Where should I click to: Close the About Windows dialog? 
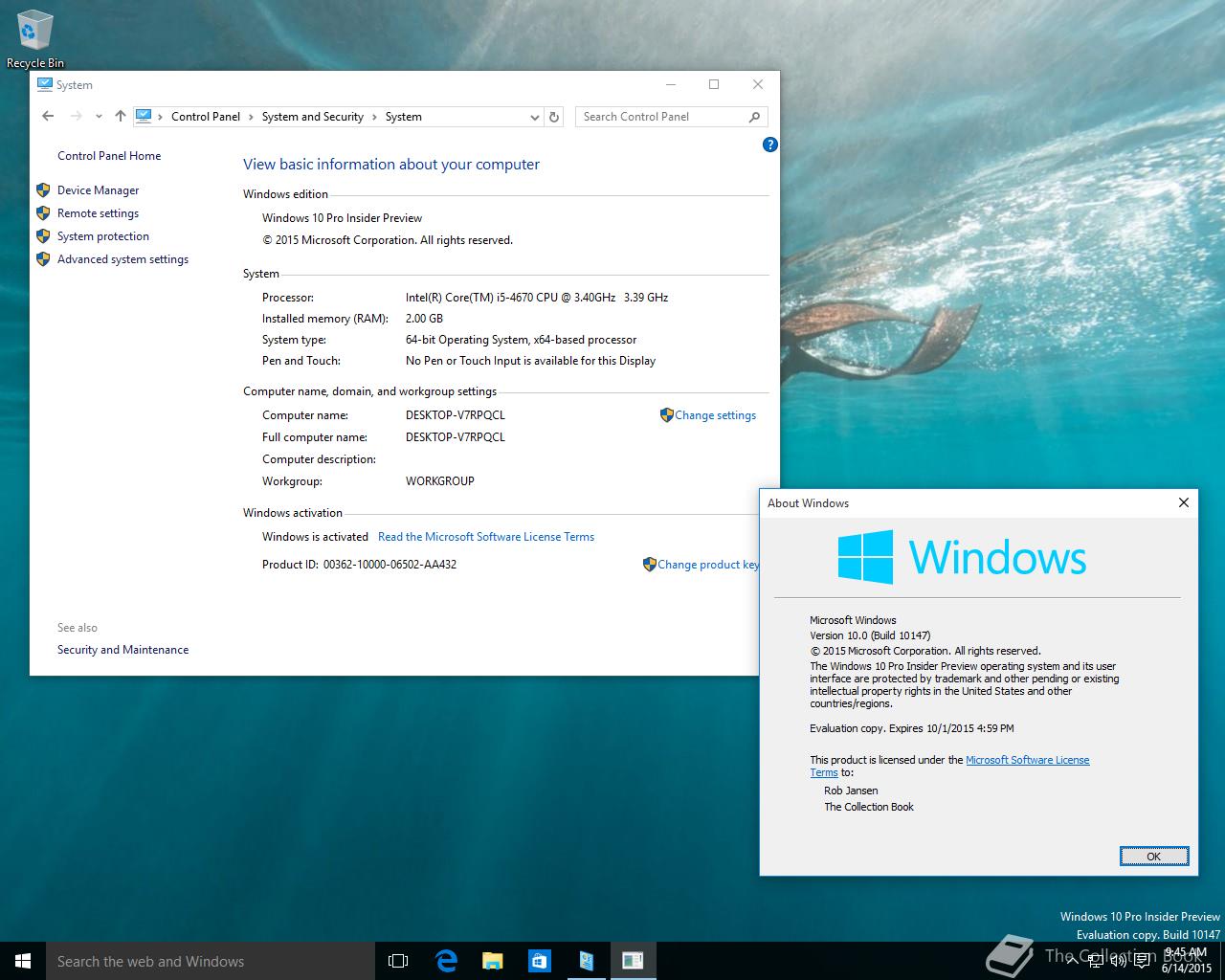1184,502
